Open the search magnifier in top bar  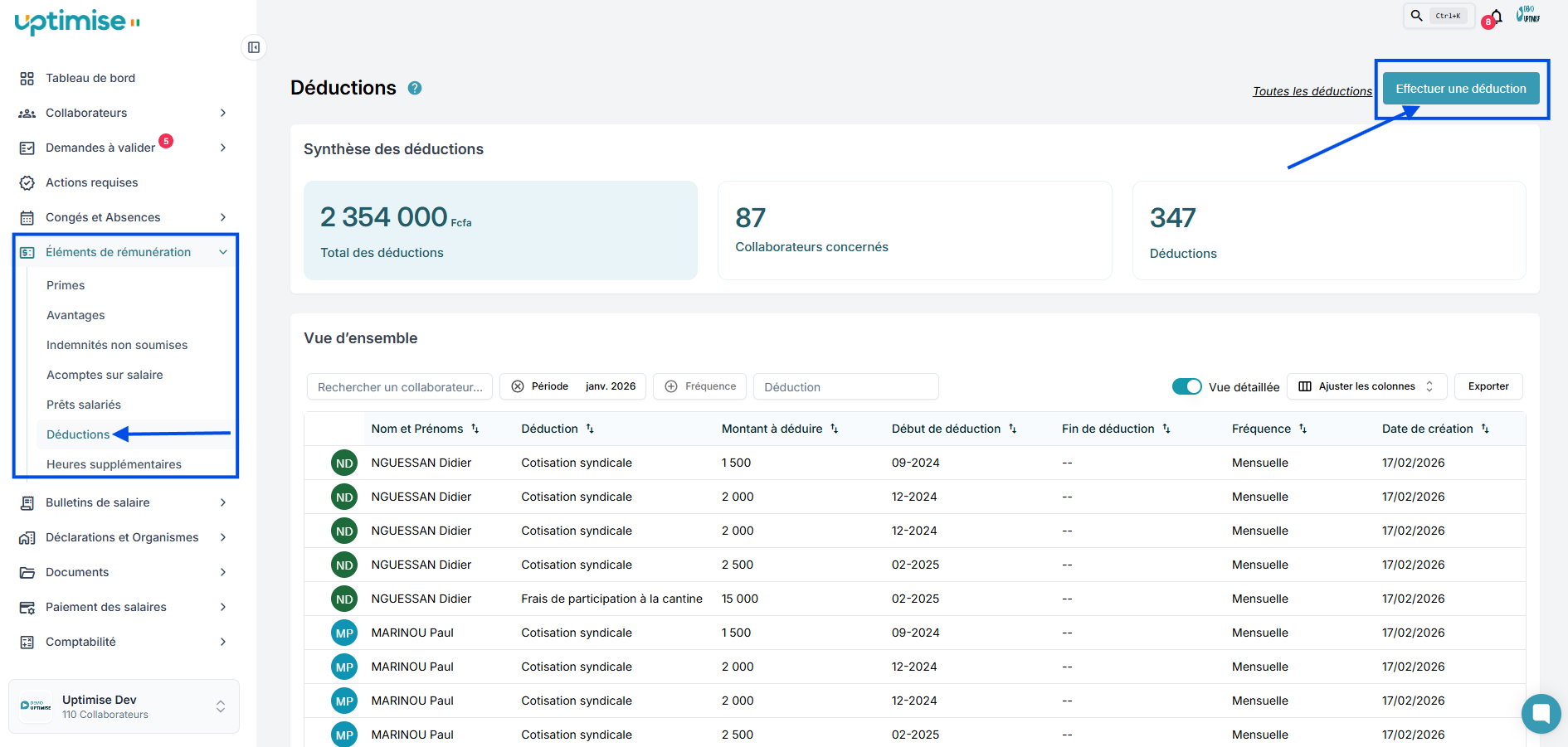(1417, 16)
